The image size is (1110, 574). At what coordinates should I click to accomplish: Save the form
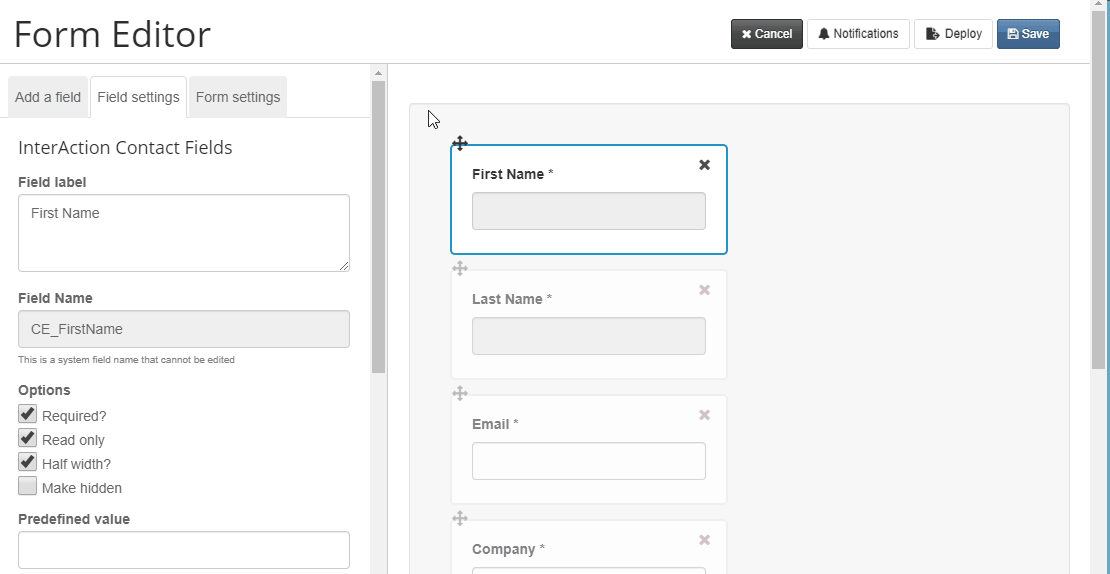point(1028,34)
